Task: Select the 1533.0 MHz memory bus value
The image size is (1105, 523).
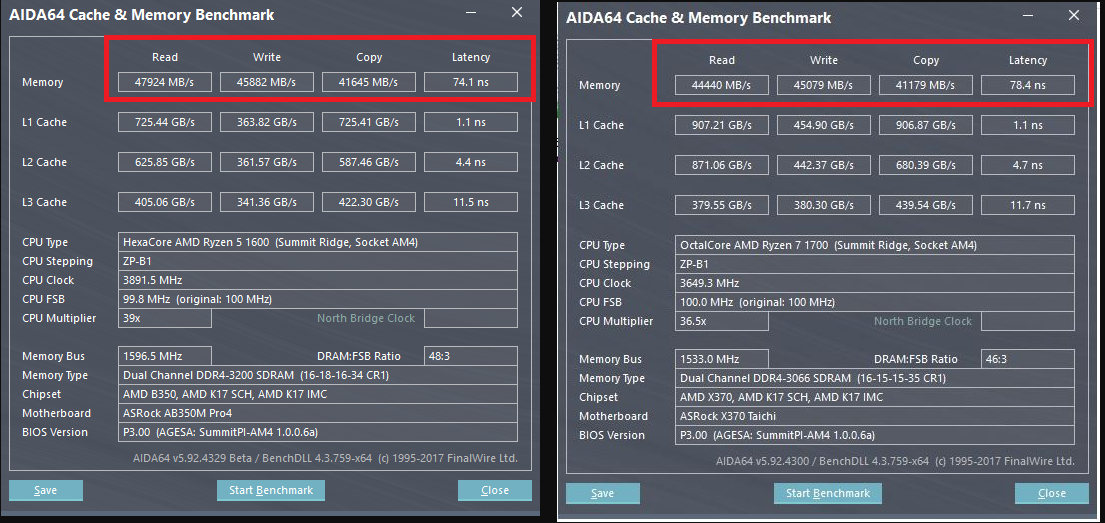Action: tap(722, 359)
